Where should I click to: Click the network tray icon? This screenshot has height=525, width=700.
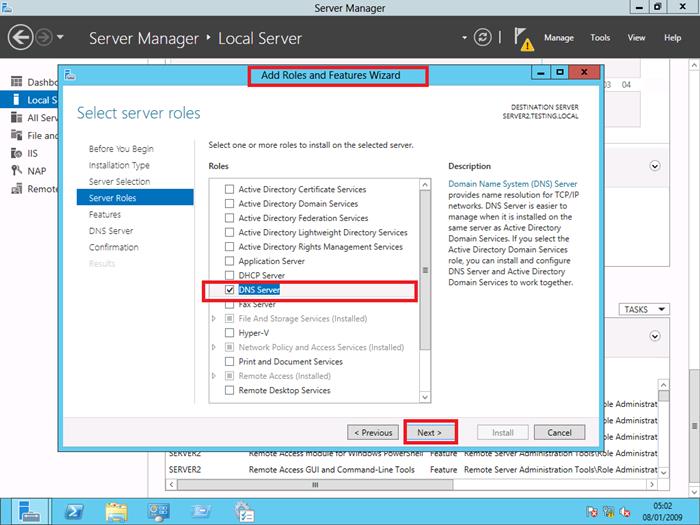[608, 512]
